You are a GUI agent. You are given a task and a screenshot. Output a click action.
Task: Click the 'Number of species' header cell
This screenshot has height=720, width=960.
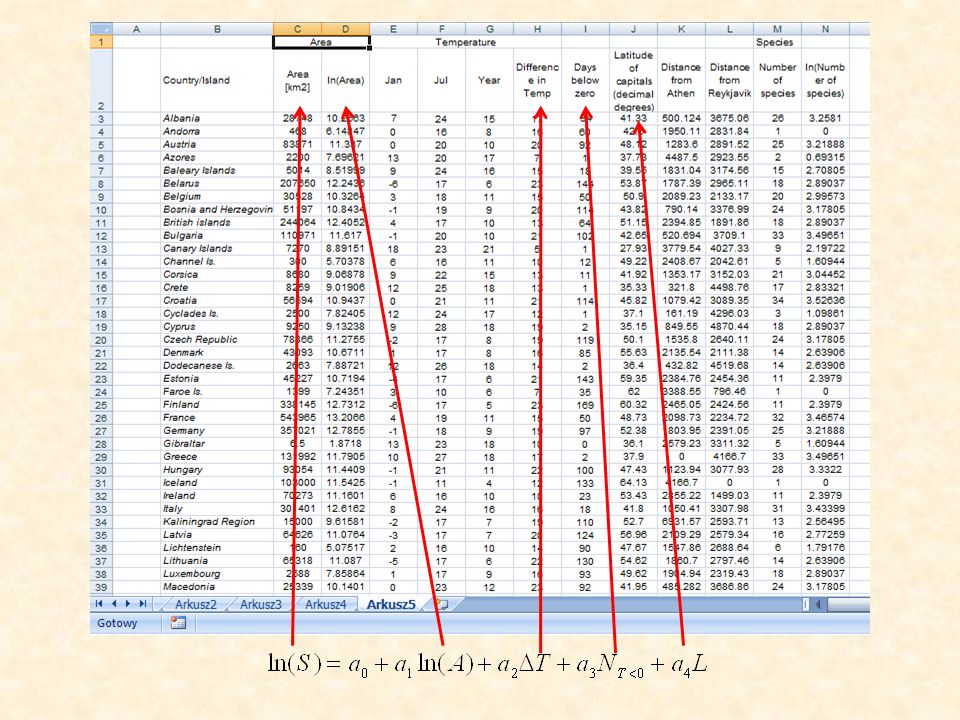[x=778, y=80]
